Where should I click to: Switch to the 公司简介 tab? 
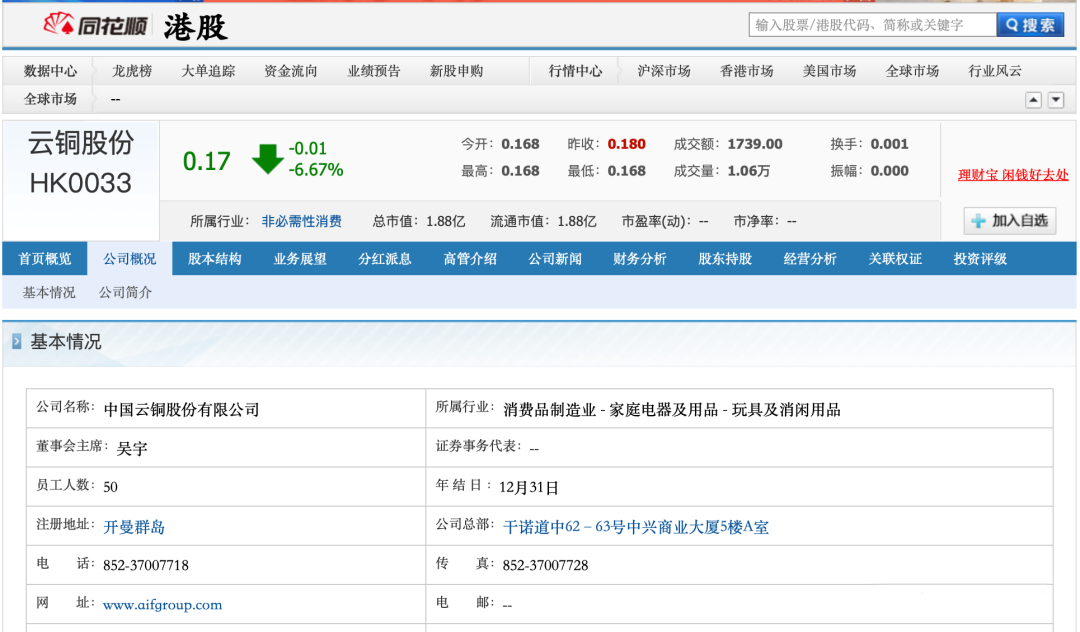(x=123, y=295)
